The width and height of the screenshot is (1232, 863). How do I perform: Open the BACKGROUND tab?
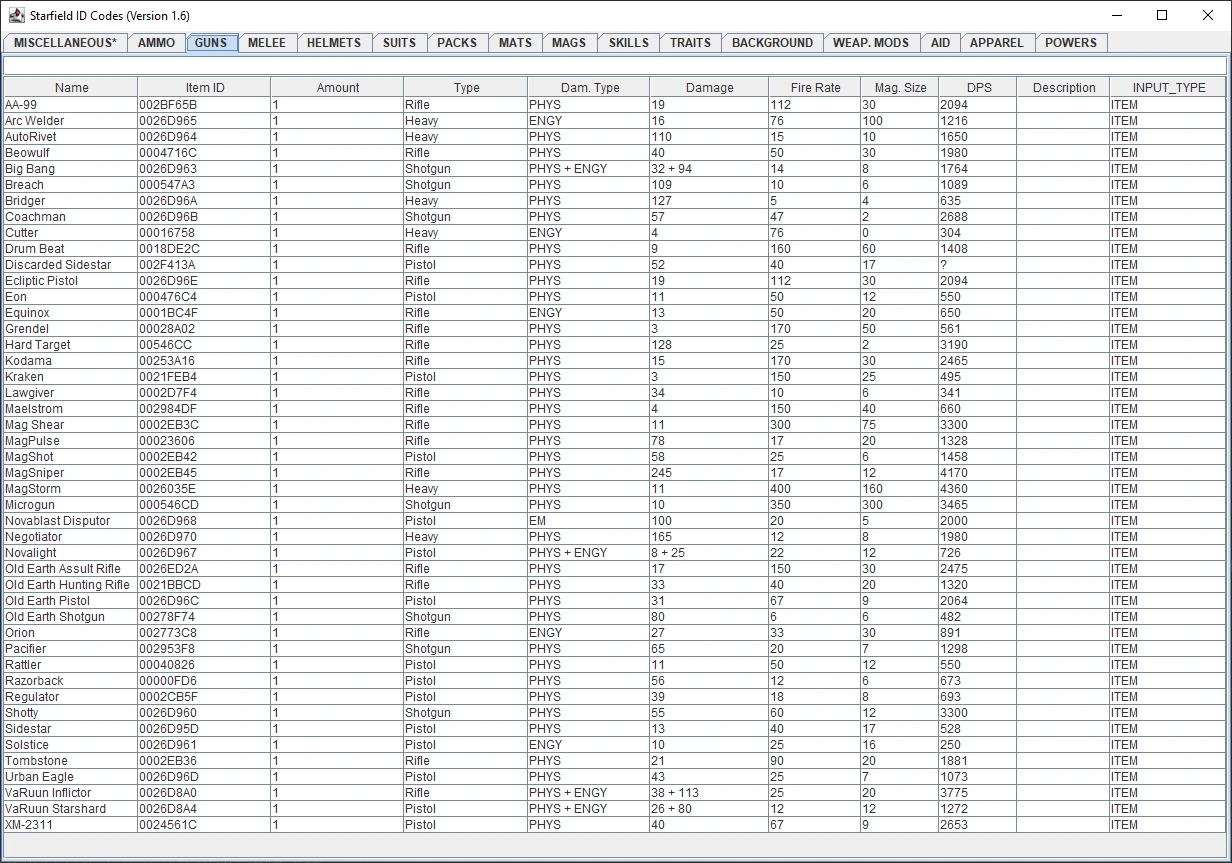coord(772,43)
